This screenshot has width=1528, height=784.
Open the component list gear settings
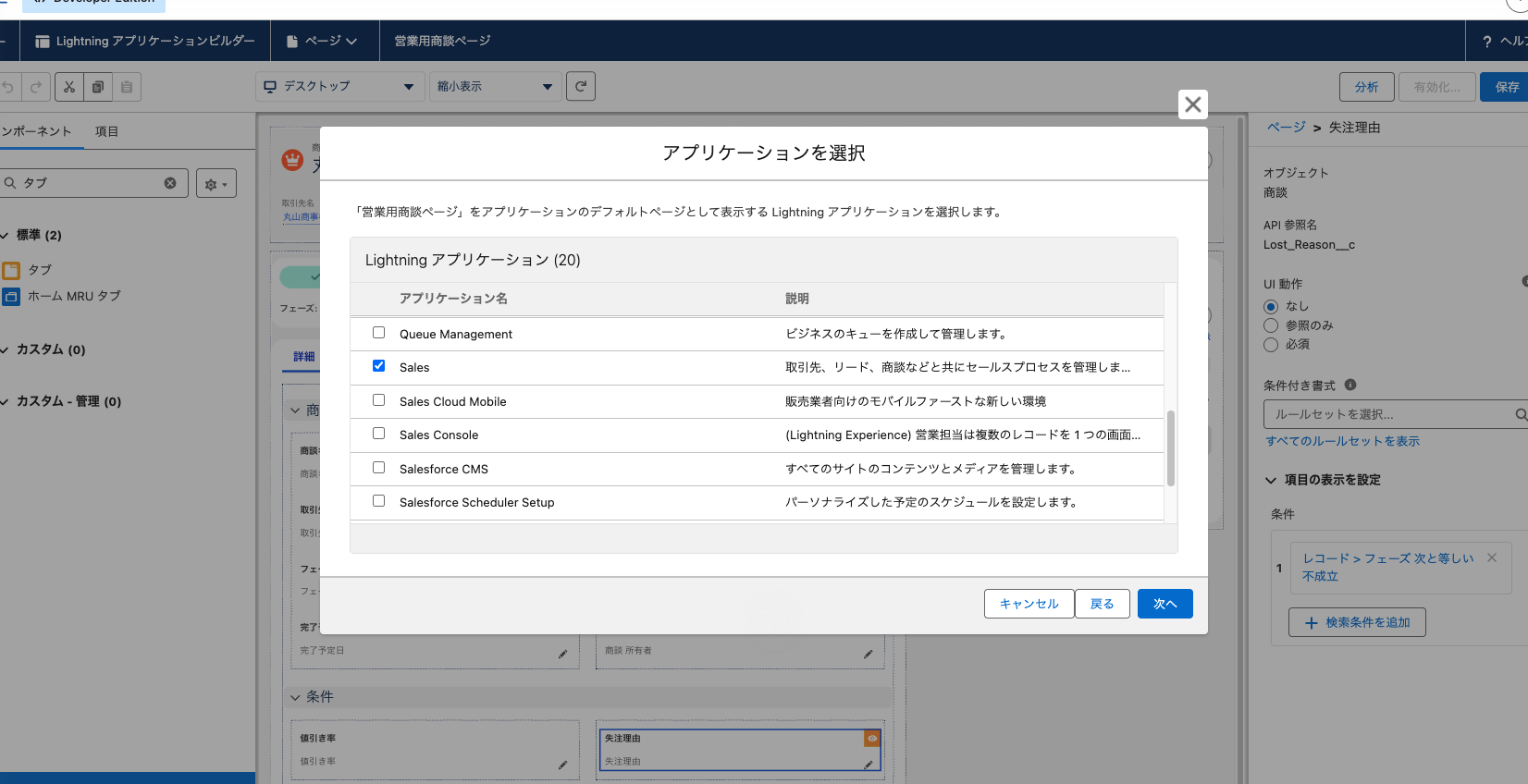tap(216, 183)
